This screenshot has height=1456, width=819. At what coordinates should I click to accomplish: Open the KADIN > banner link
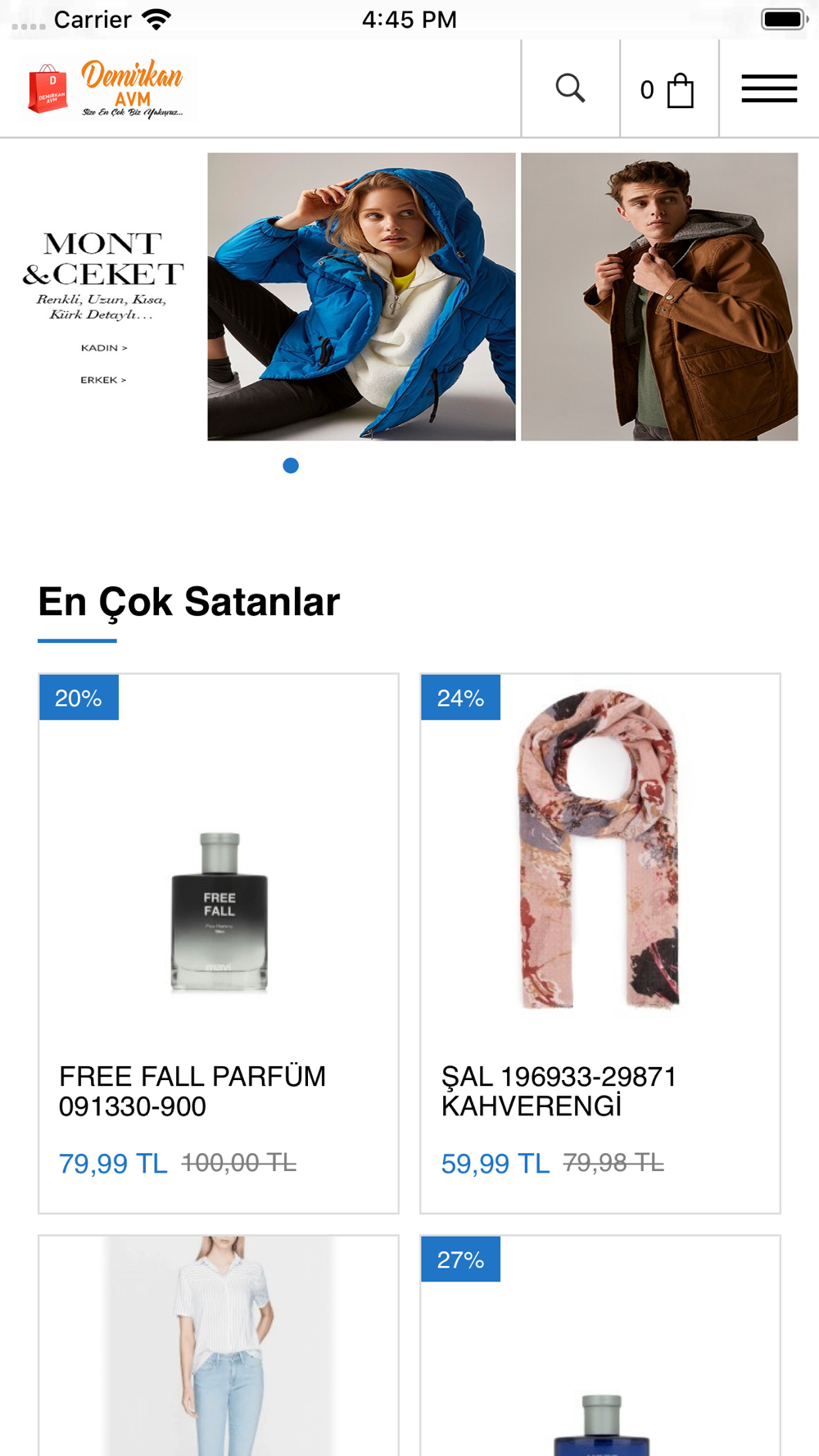point(104,348)
